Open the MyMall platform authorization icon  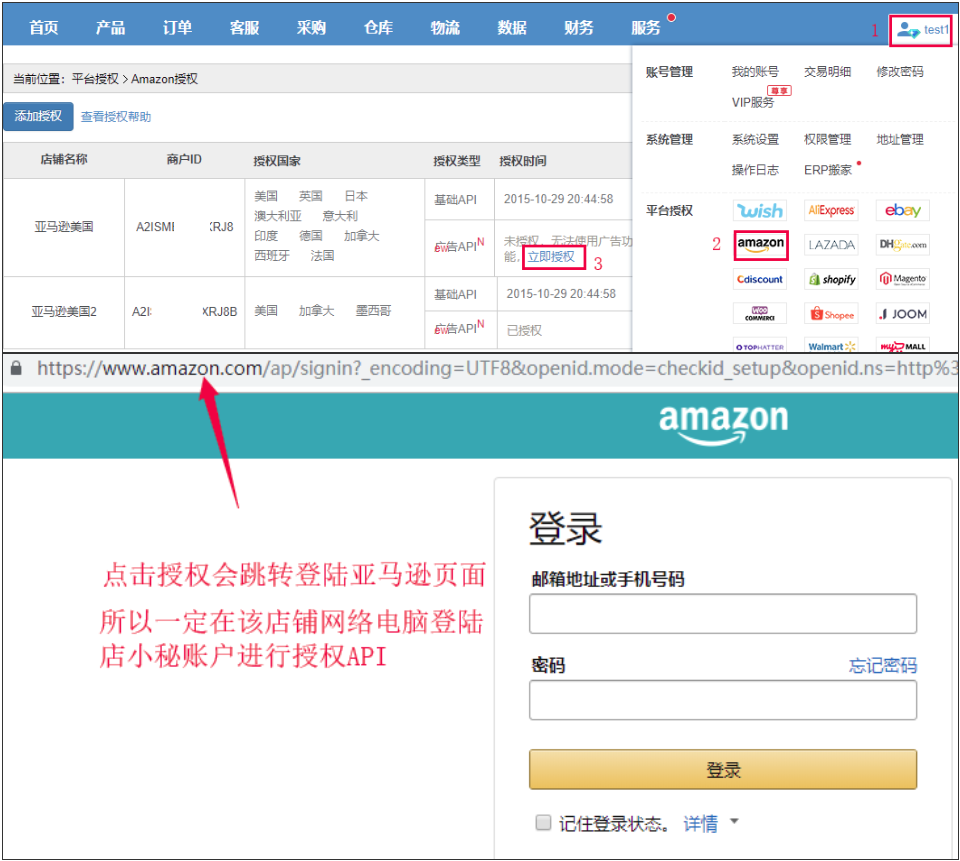(x=902, y=345)
